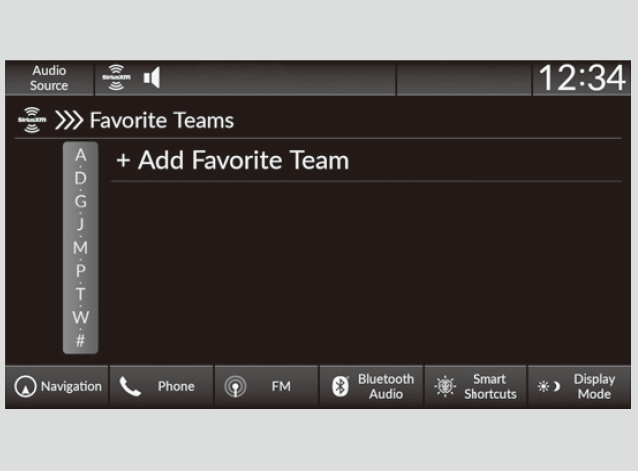Open the Audio Source menu
The width and height of the screenshot is (638, 471).
tap(48, 78)
